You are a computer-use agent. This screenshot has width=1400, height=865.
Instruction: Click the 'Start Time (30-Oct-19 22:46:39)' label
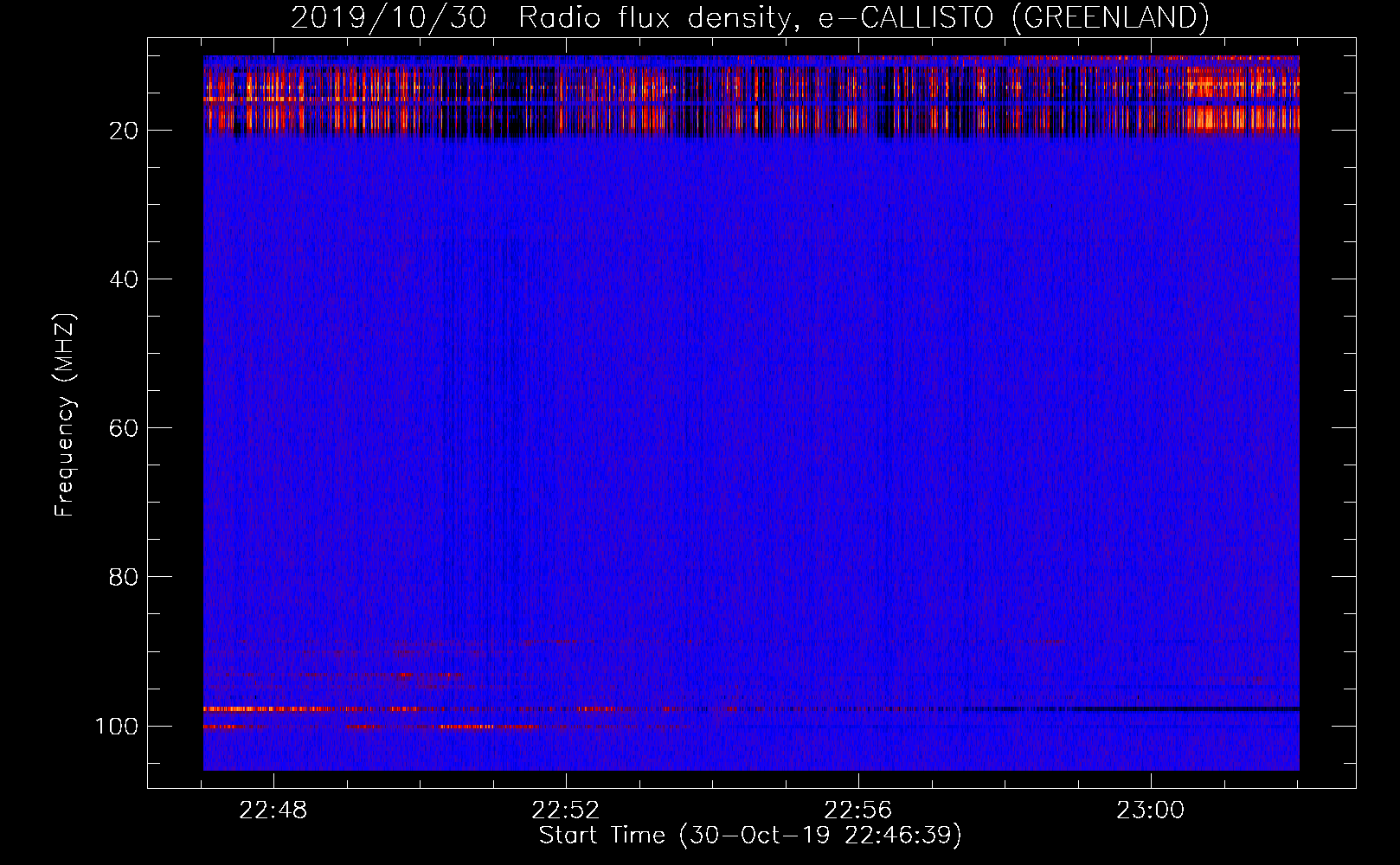[x=750, y=836]
